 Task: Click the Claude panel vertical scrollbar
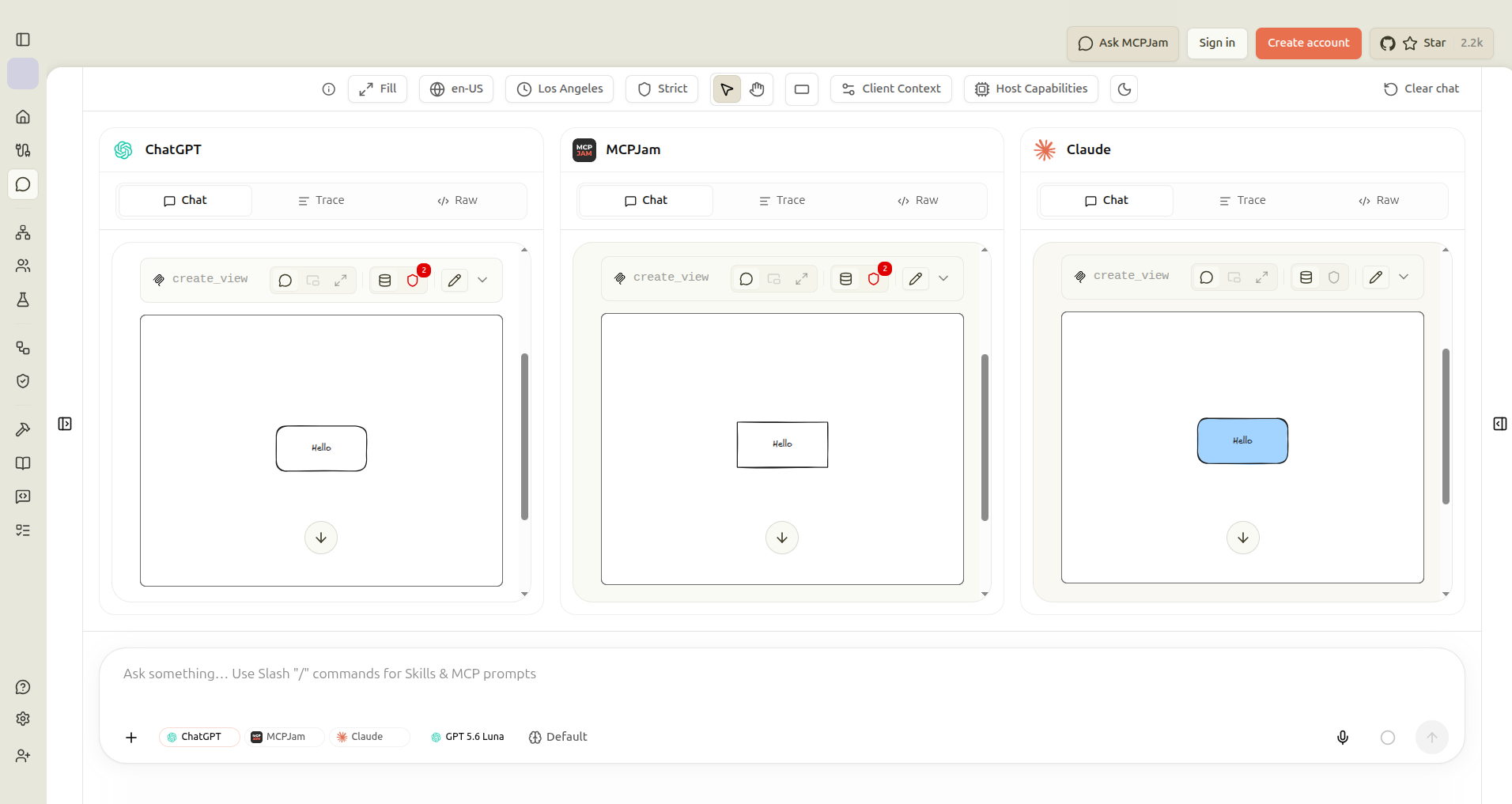coord(1446,427)
